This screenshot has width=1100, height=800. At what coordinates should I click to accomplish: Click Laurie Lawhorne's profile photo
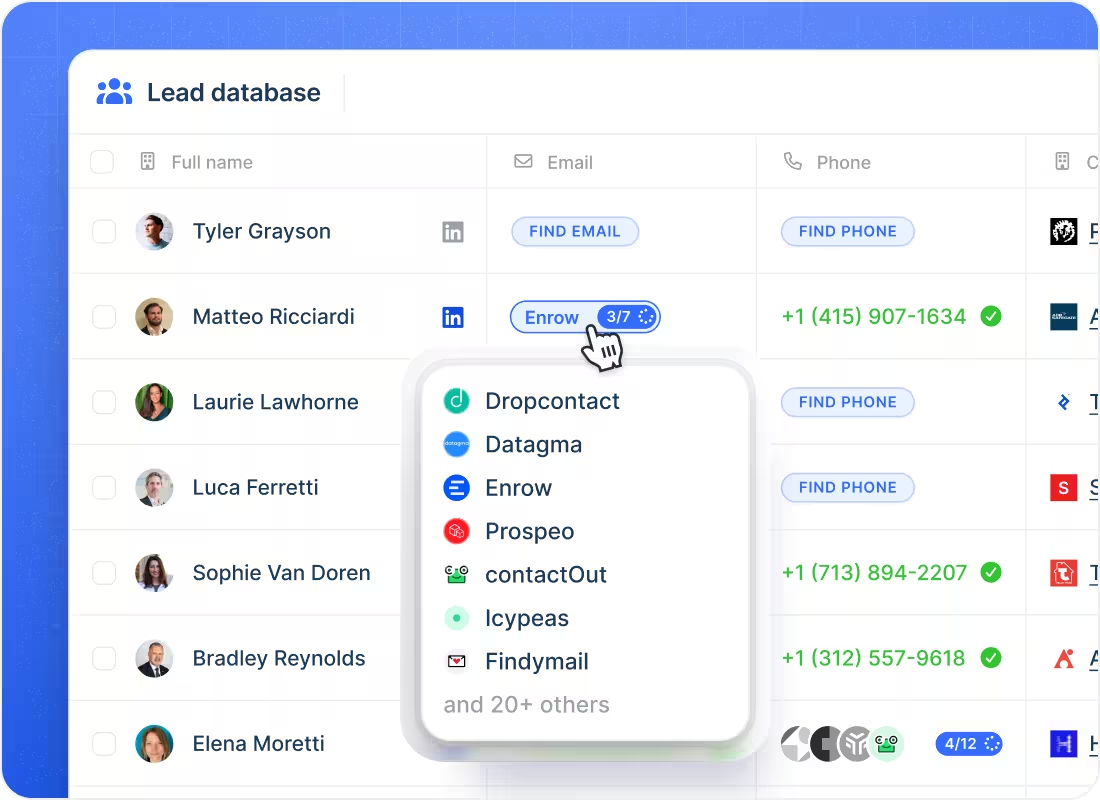[154, 402]
